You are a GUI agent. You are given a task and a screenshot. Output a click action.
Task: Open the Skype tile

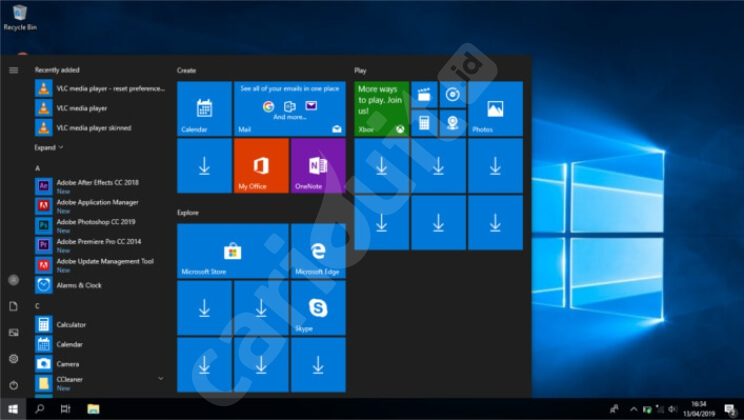pos(318,308)
